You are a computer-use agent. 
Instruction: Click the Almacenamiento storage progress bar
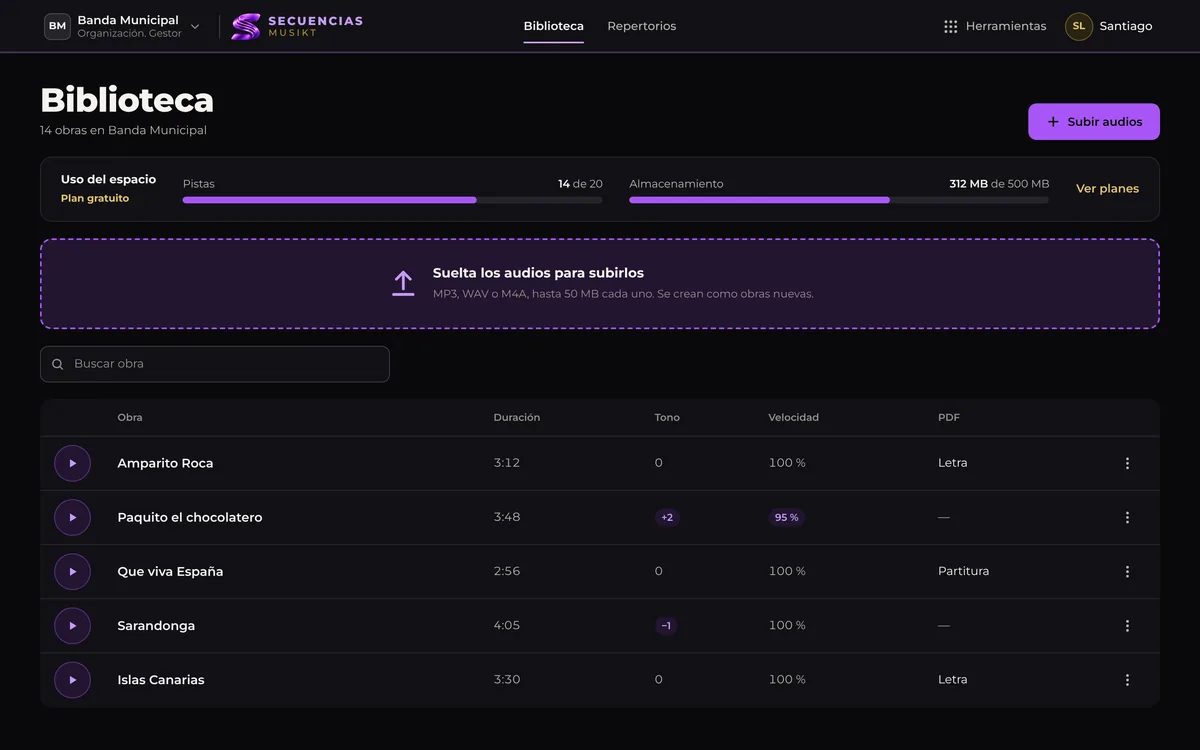839,200
